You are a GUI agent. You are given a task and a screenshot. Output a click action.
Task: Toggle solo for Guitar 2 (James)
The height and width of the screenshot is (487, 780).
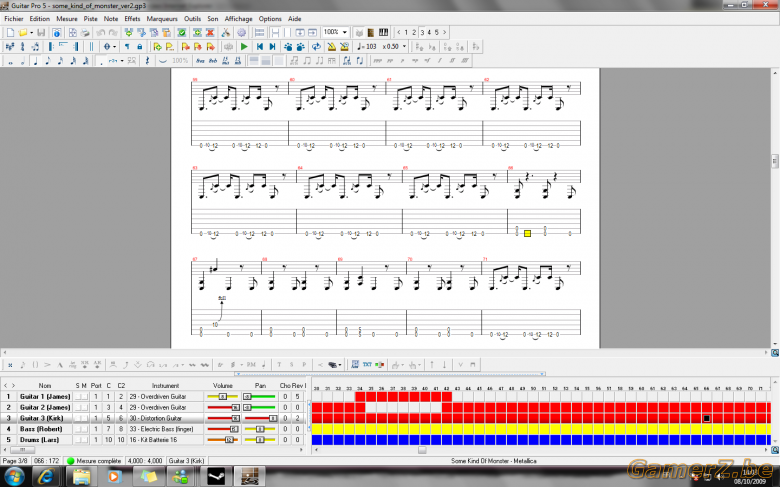tap(78, 407)
